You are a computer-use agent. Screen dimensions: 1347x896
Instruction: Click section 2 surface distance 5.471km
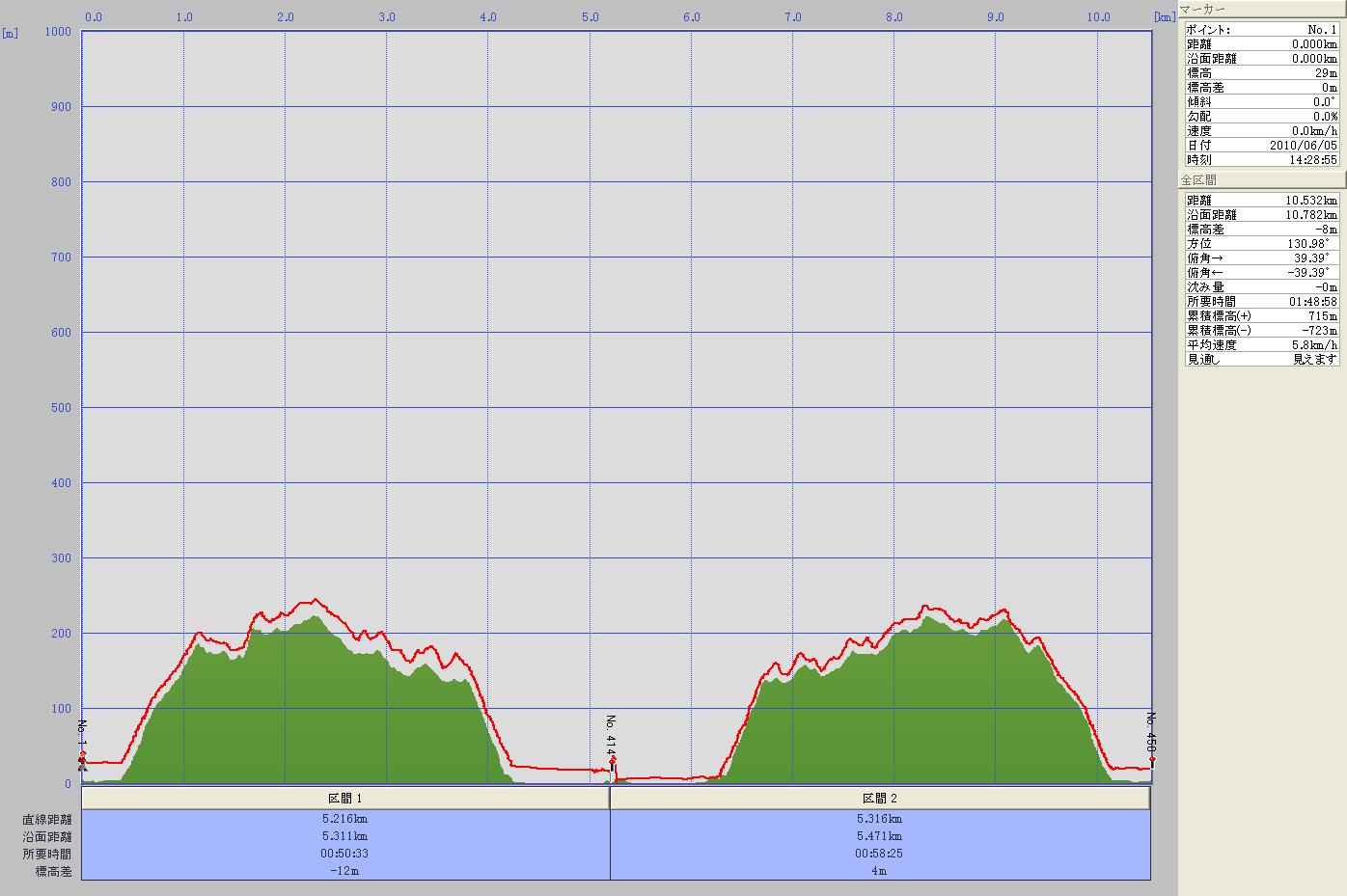tap(880, 836)
